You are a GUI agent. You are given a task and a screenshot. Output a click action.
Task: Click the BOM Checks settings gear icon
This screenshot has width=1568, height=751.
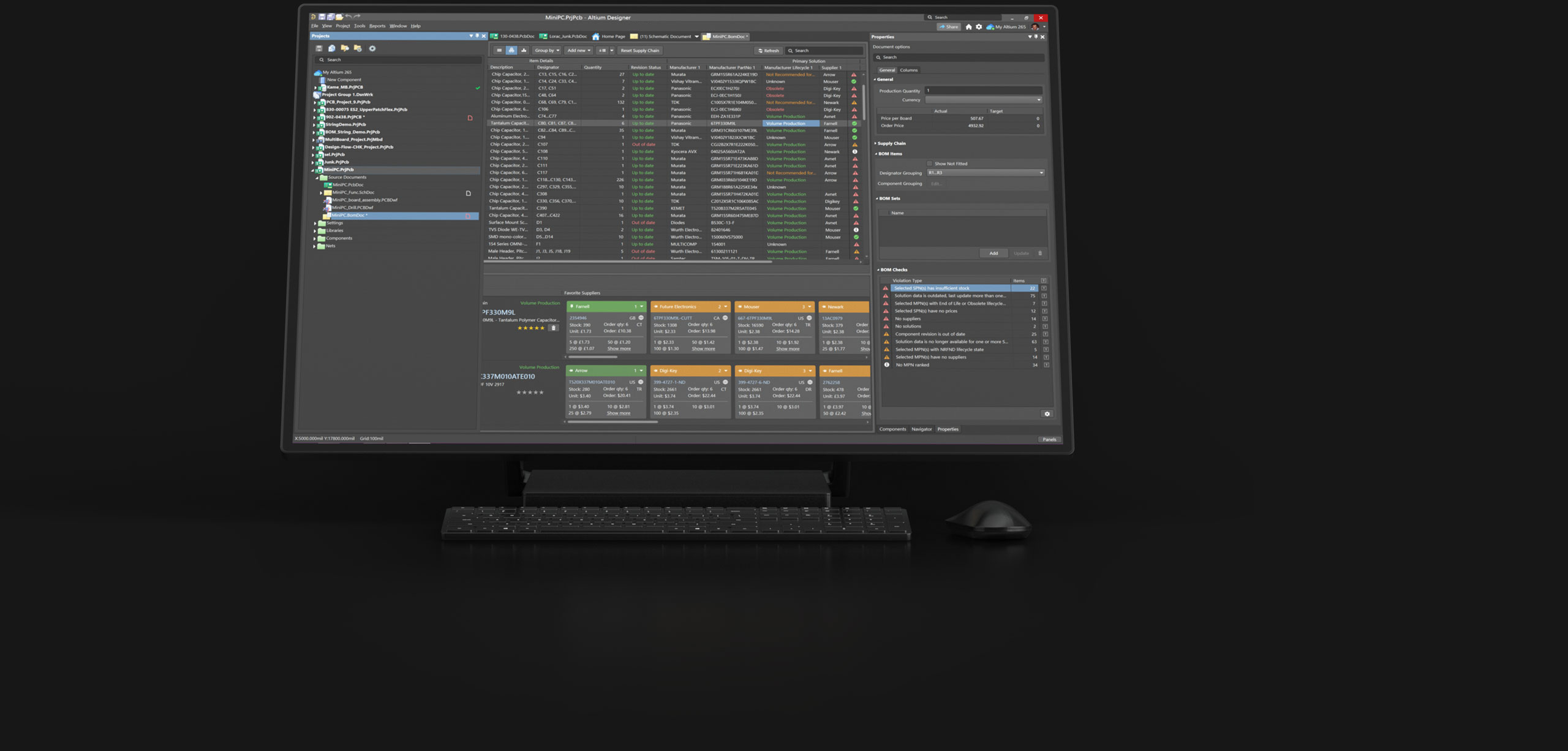pyautogui.click(x=1047, y=414)
